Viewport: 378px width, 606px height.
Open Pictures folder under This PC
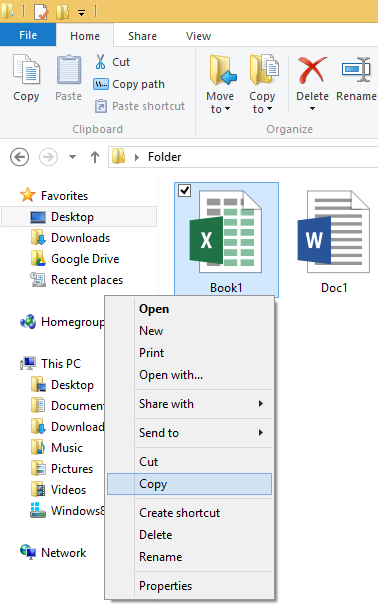62,468
